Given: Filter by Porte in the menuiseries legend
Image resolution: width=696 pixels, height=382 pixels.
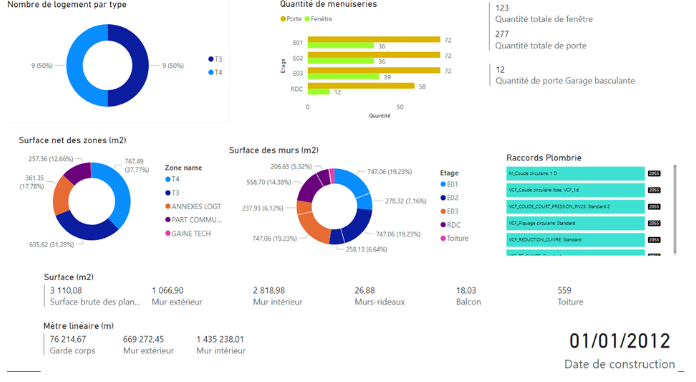Looking at the screenshot, I should (x=291, y=19).
